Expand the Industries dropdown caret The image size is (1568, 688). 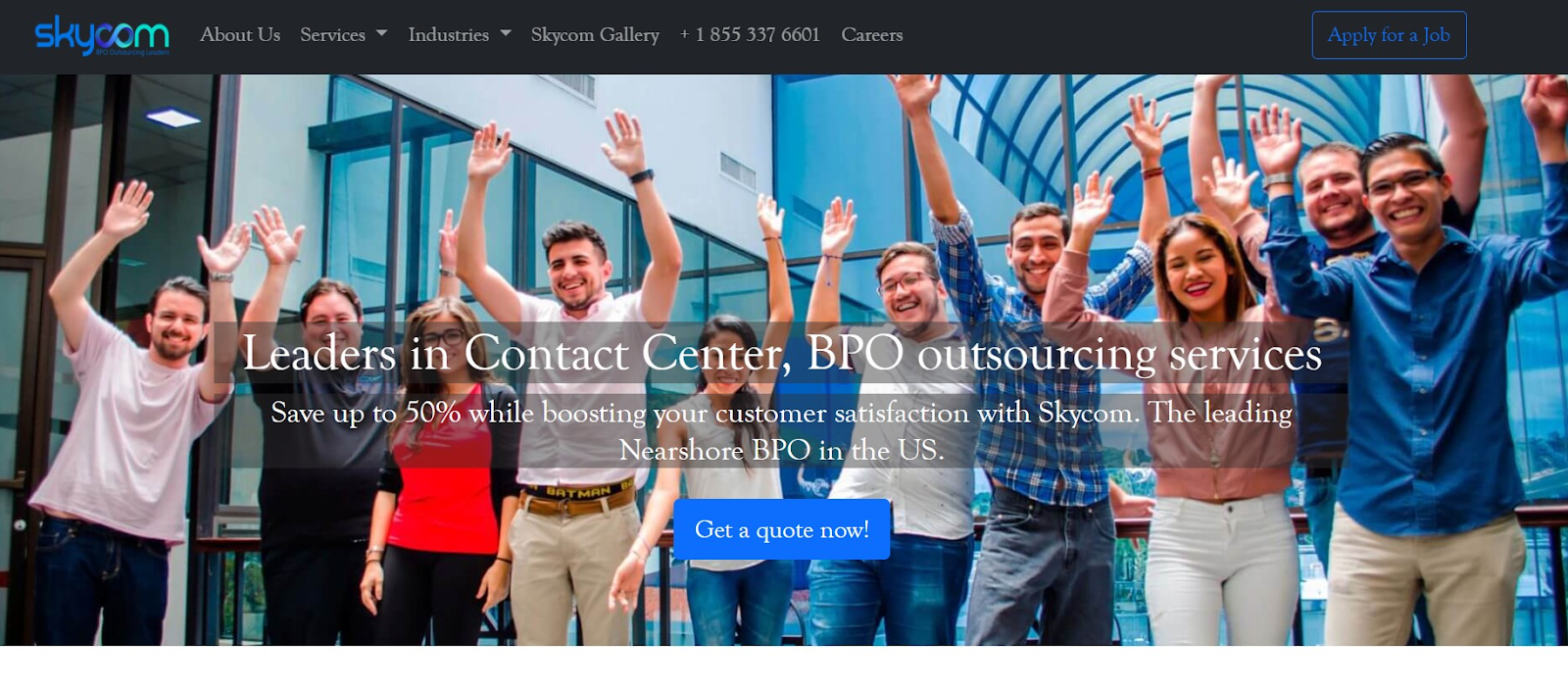(x=506, y=34)
